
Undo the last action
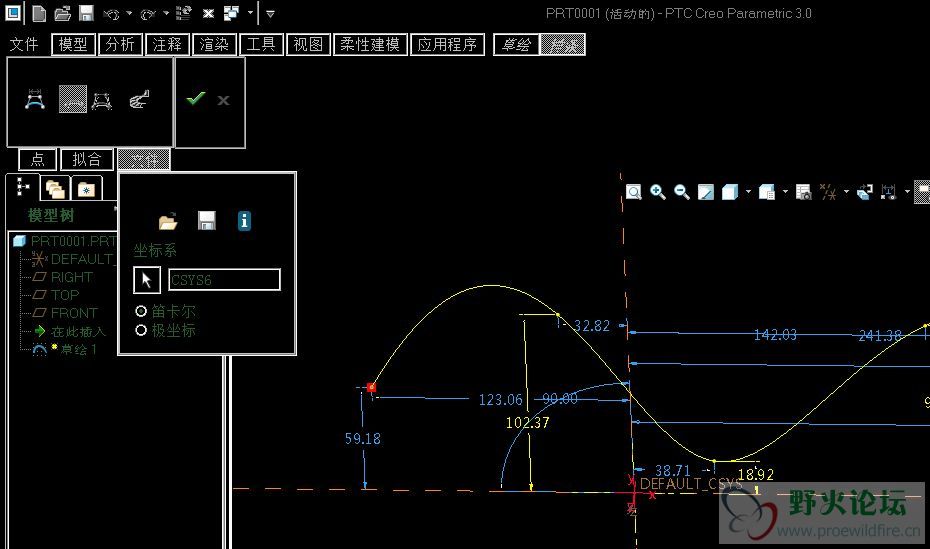[111, 14]
